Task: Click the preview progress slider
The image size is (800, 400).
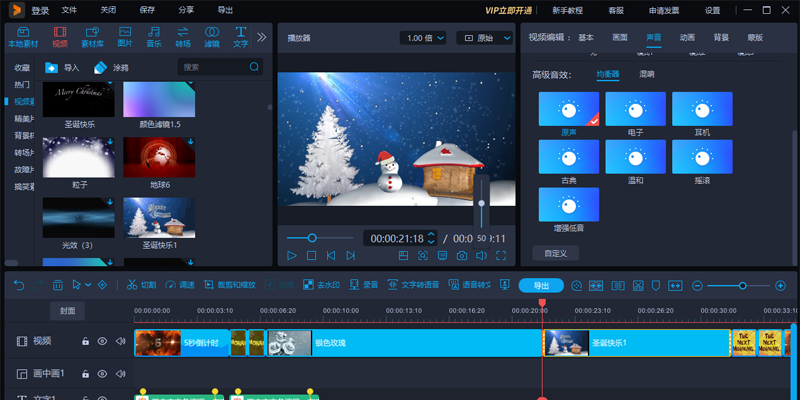Action: coord(319,238)
